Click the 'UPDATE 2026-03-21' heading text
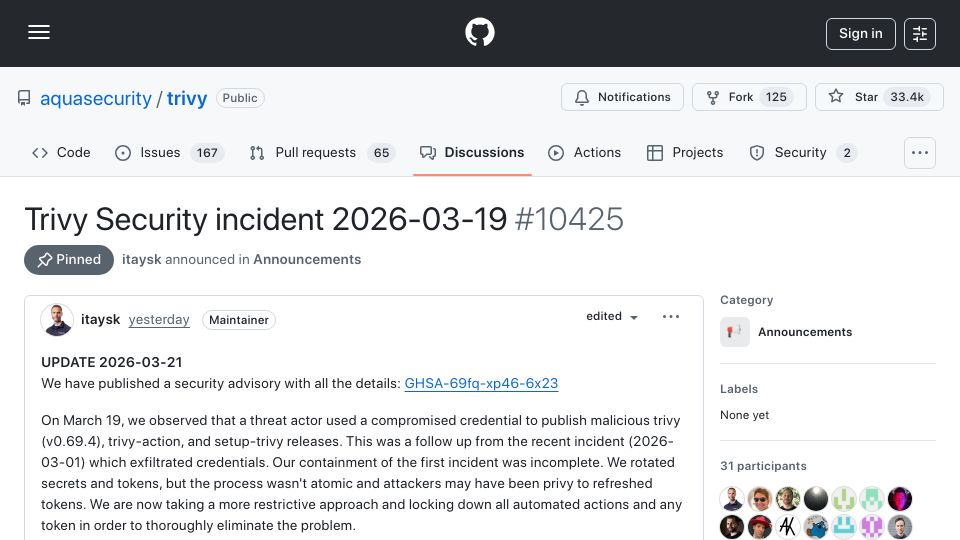This screenshot has width=960, height=540. tap(111, 362)
